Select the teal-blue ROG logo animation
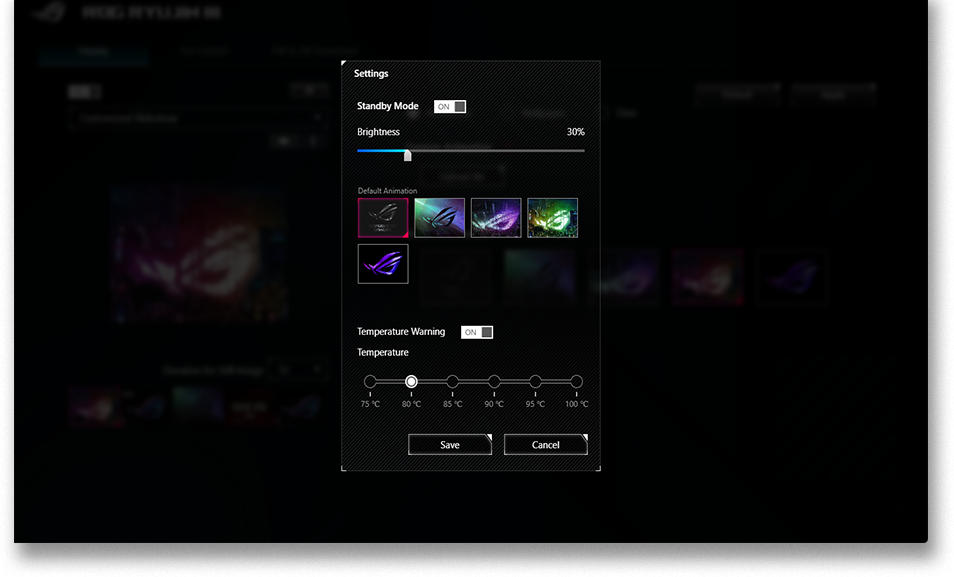 coord(439,217)
